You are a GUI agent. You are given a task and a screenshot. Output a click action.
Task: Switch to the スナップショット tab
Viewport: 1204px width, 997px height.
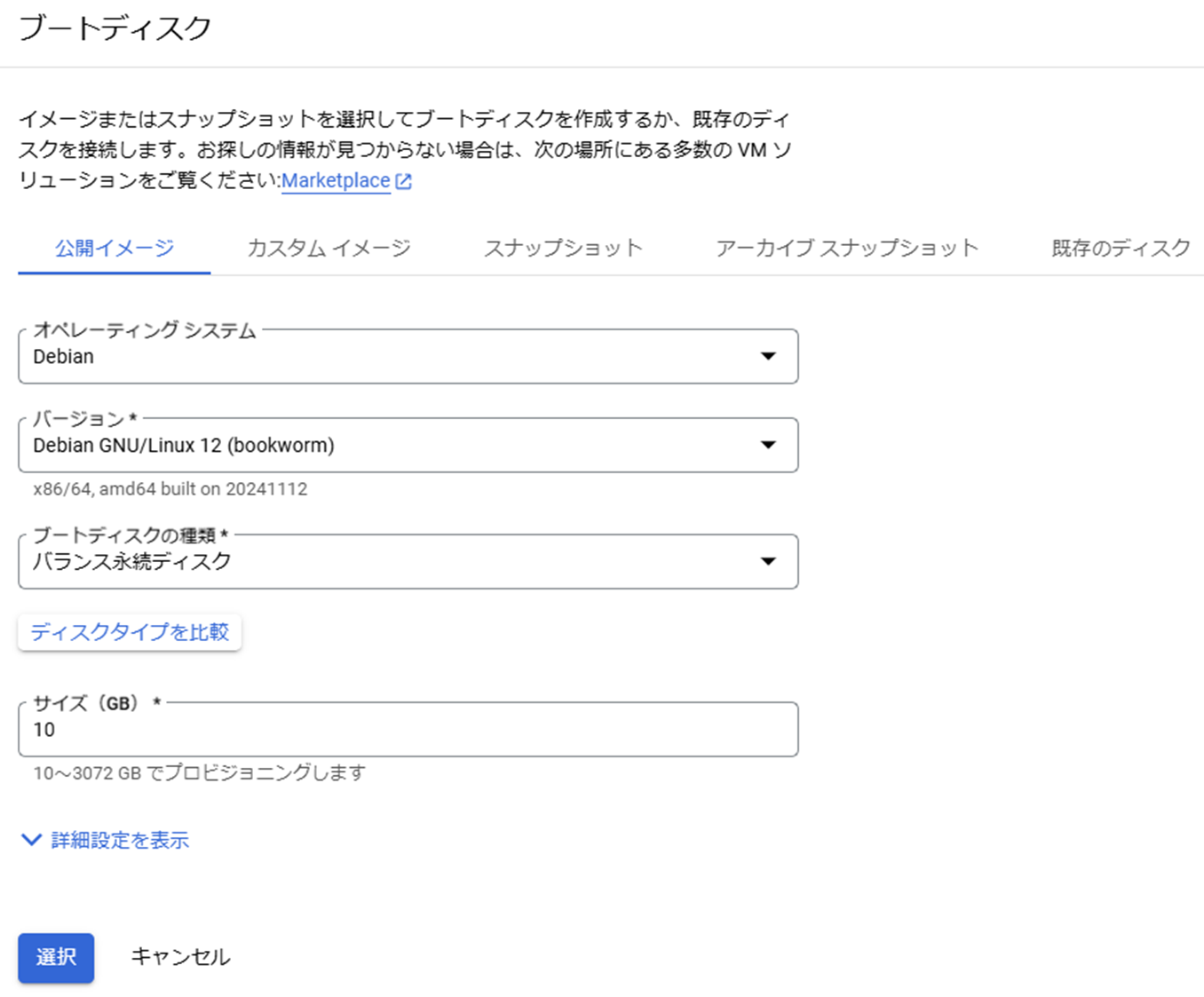(563, 248)
